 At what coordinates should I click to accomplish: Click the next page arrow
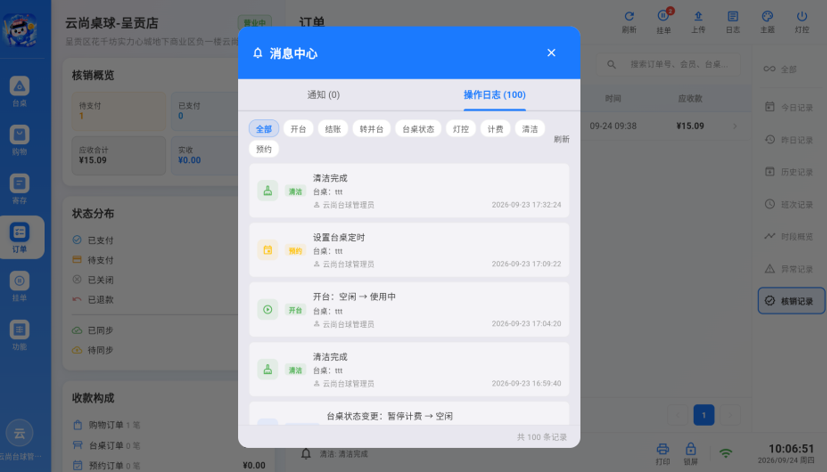[x=730, y=415]
